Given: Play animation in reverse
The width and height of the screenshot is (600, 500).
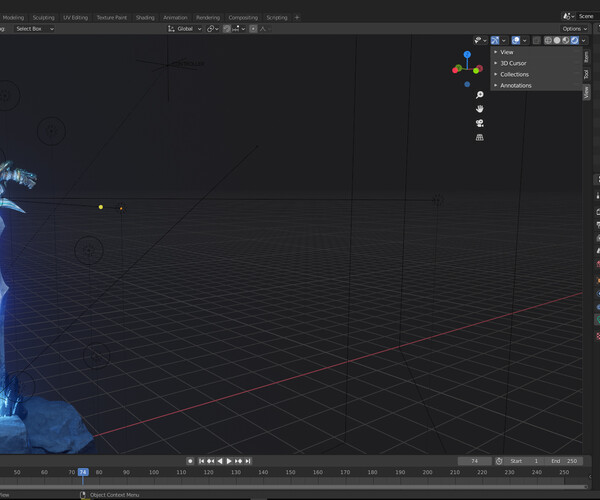Looking at the screenshot, I should (x=220, y=461).
